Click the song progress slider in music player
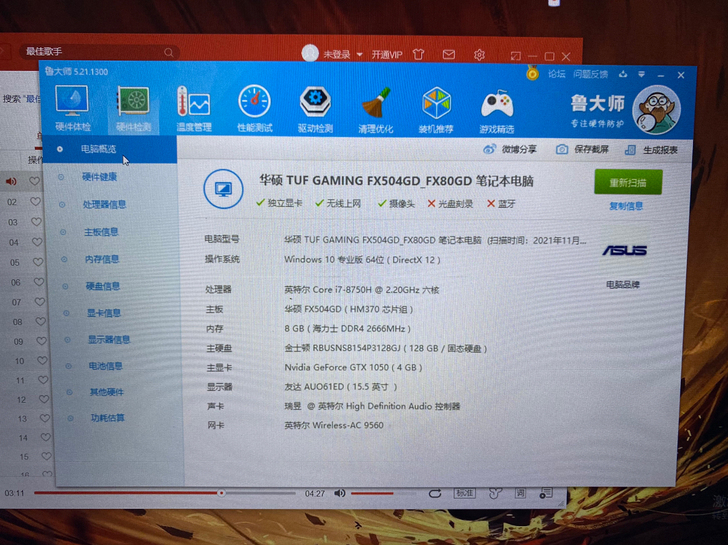 tap(165, 493)
